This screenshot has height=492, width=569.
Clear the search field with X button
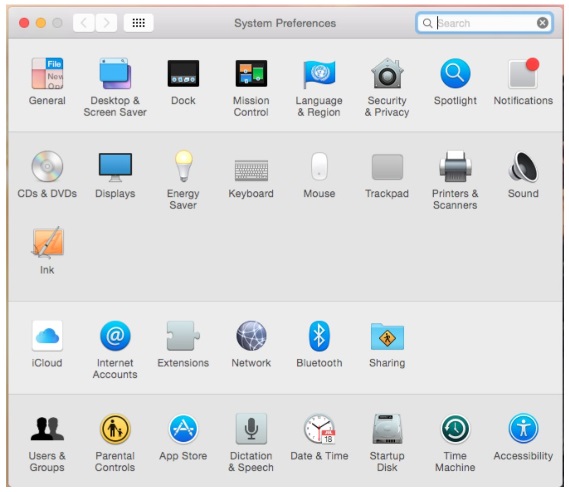(x=543, y=23)
